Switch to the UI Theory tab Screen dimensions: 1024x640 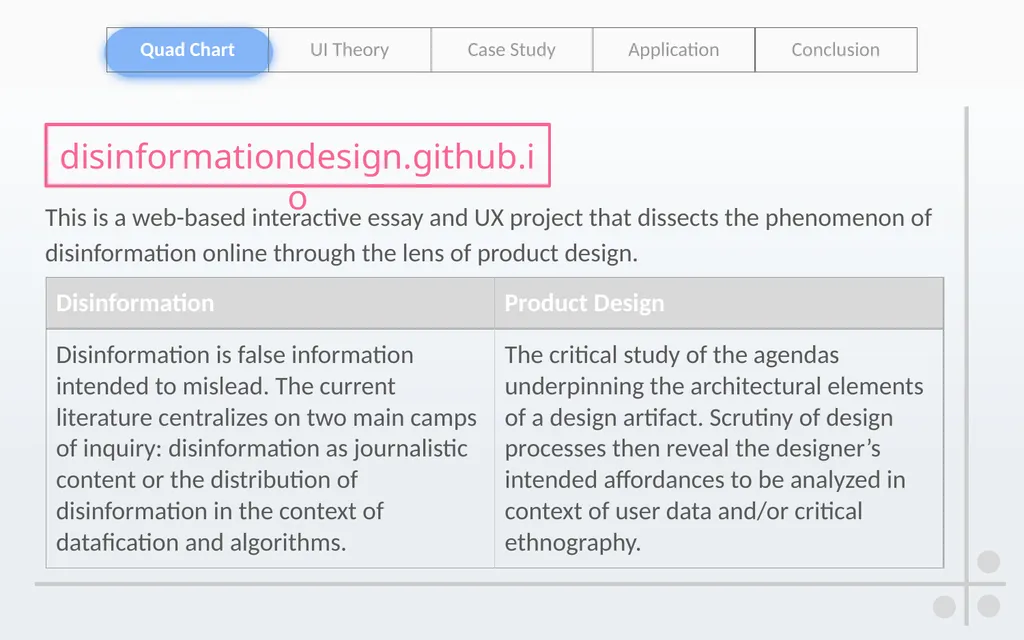(x=349, y=50)
